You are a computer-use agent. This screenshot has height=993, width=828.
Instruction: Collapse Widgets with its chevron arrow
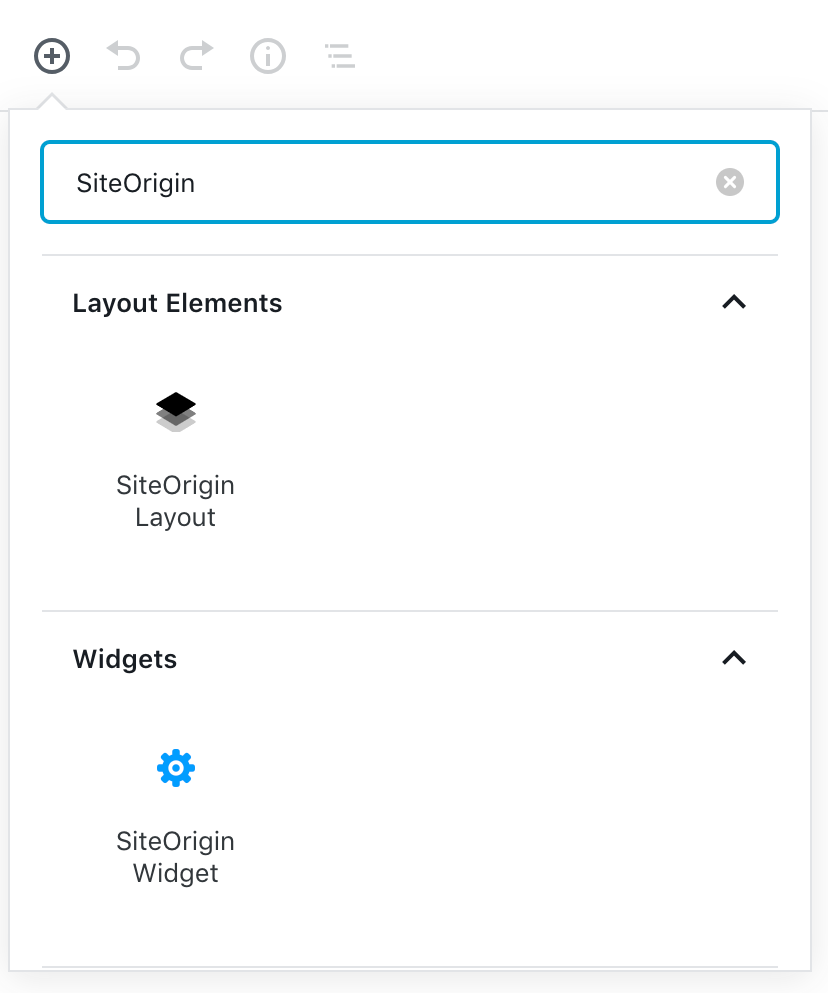pos(734,658)
